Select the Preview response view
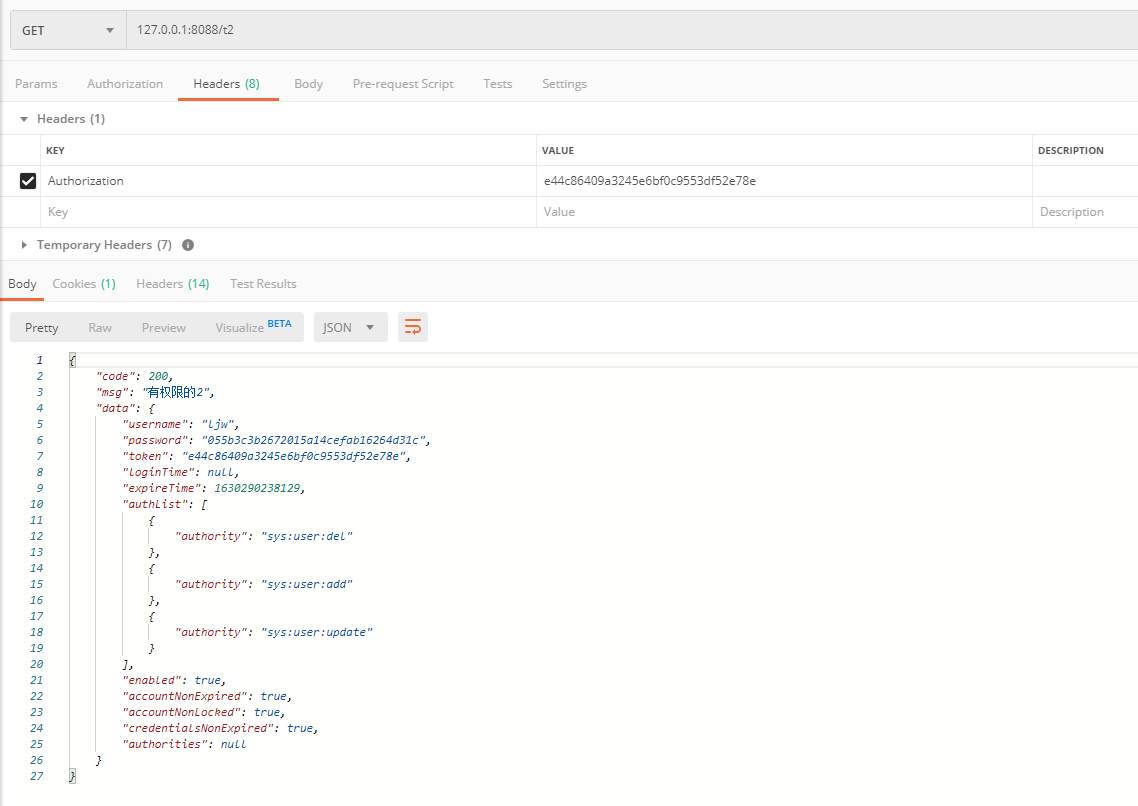 pyautogui.click(x=164, y=328)
